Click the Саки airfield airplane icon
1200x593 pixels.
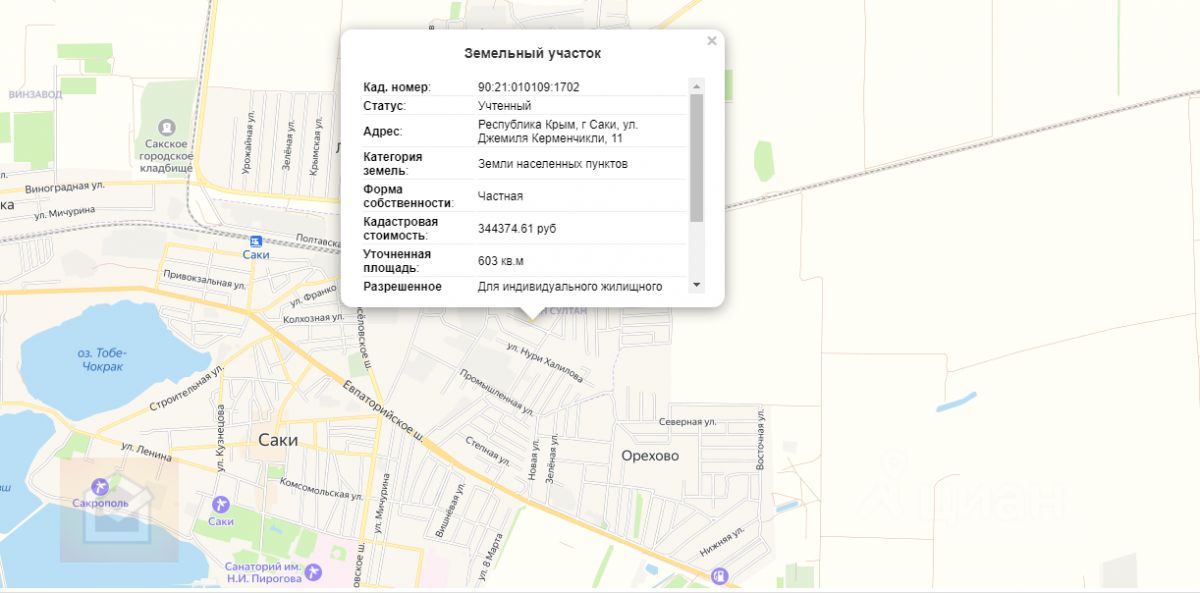(221, 503)
